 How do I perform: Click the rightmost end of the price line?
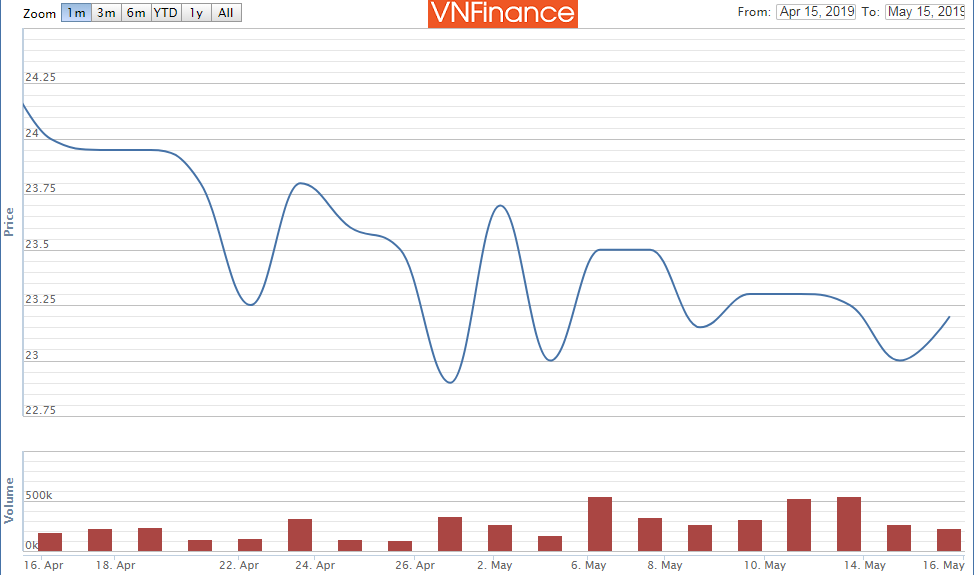[x=948, y=317]
